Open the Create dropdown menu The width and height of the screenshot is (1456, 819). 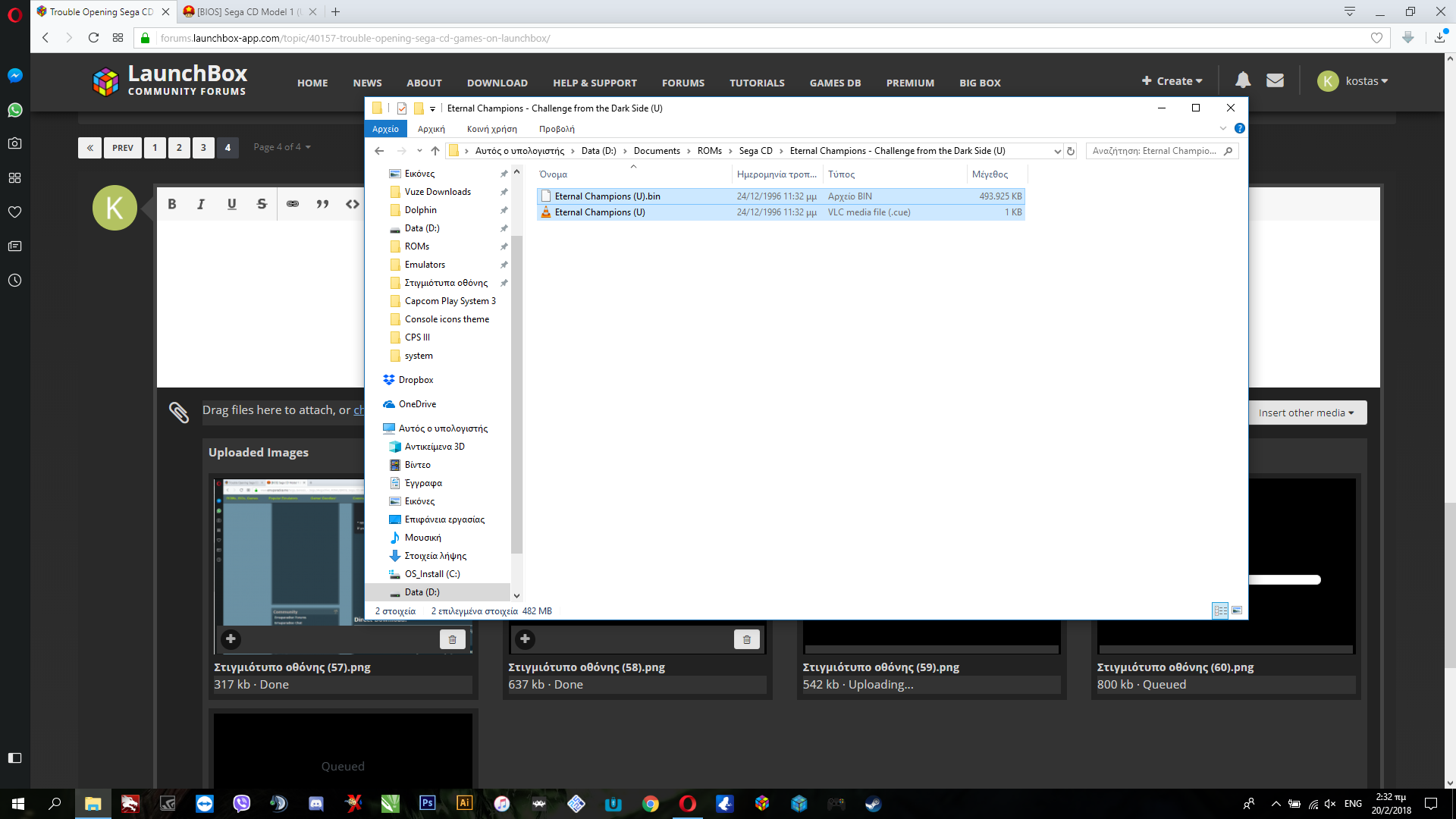(x=1172, y=81)
